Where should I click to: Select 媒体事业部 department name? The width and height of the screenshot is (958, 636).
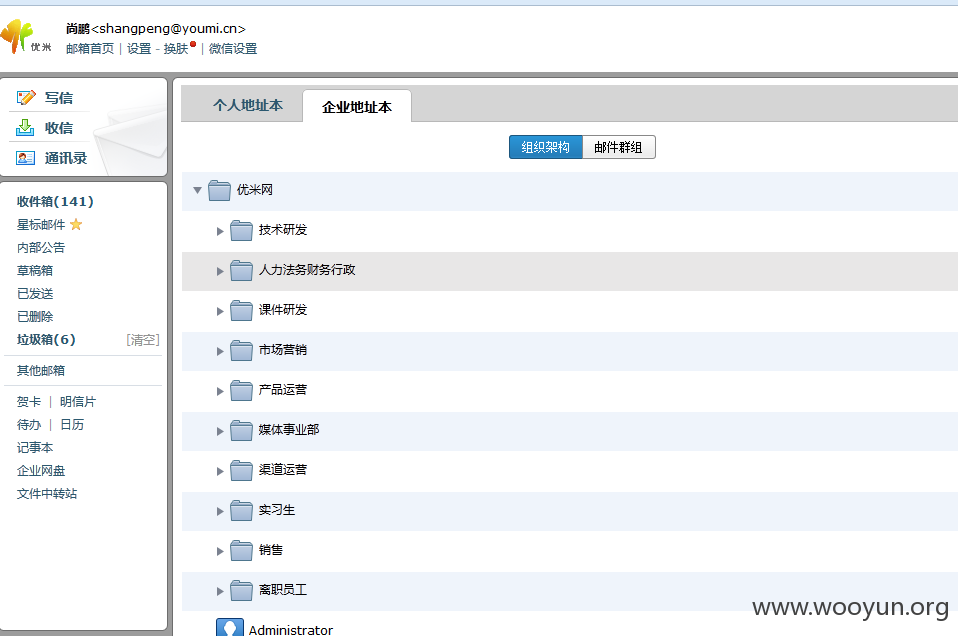(289, 429)
